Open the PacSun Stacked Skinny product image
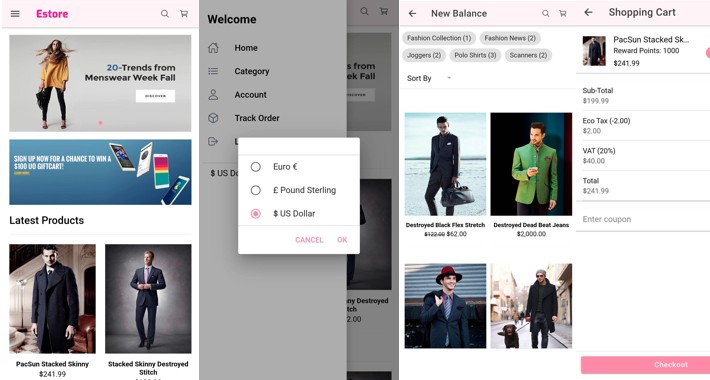 pos(53,299)
